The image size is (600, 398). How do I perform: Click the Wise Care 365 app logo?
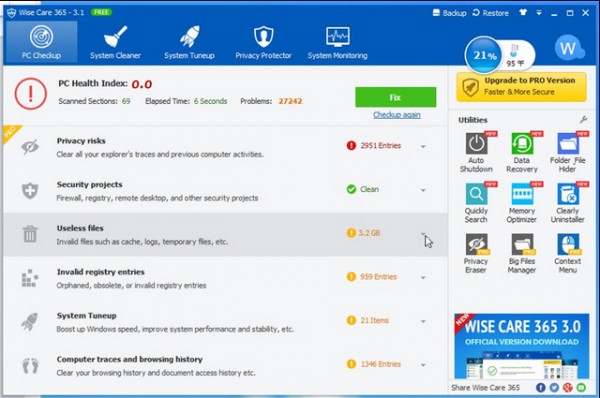pyautogui.click(x=11, y=13)
